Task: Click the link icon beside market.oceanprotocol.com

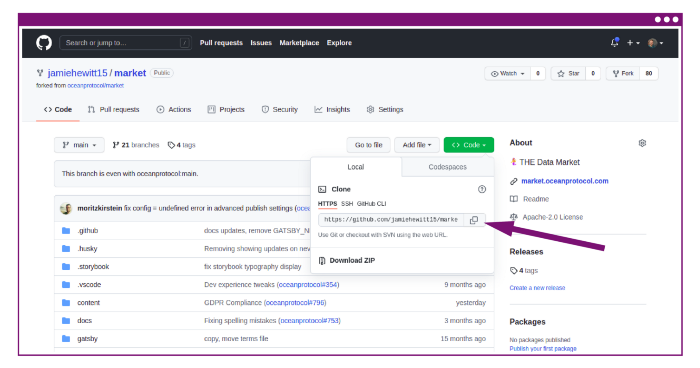Action: (x=514, y=181)
